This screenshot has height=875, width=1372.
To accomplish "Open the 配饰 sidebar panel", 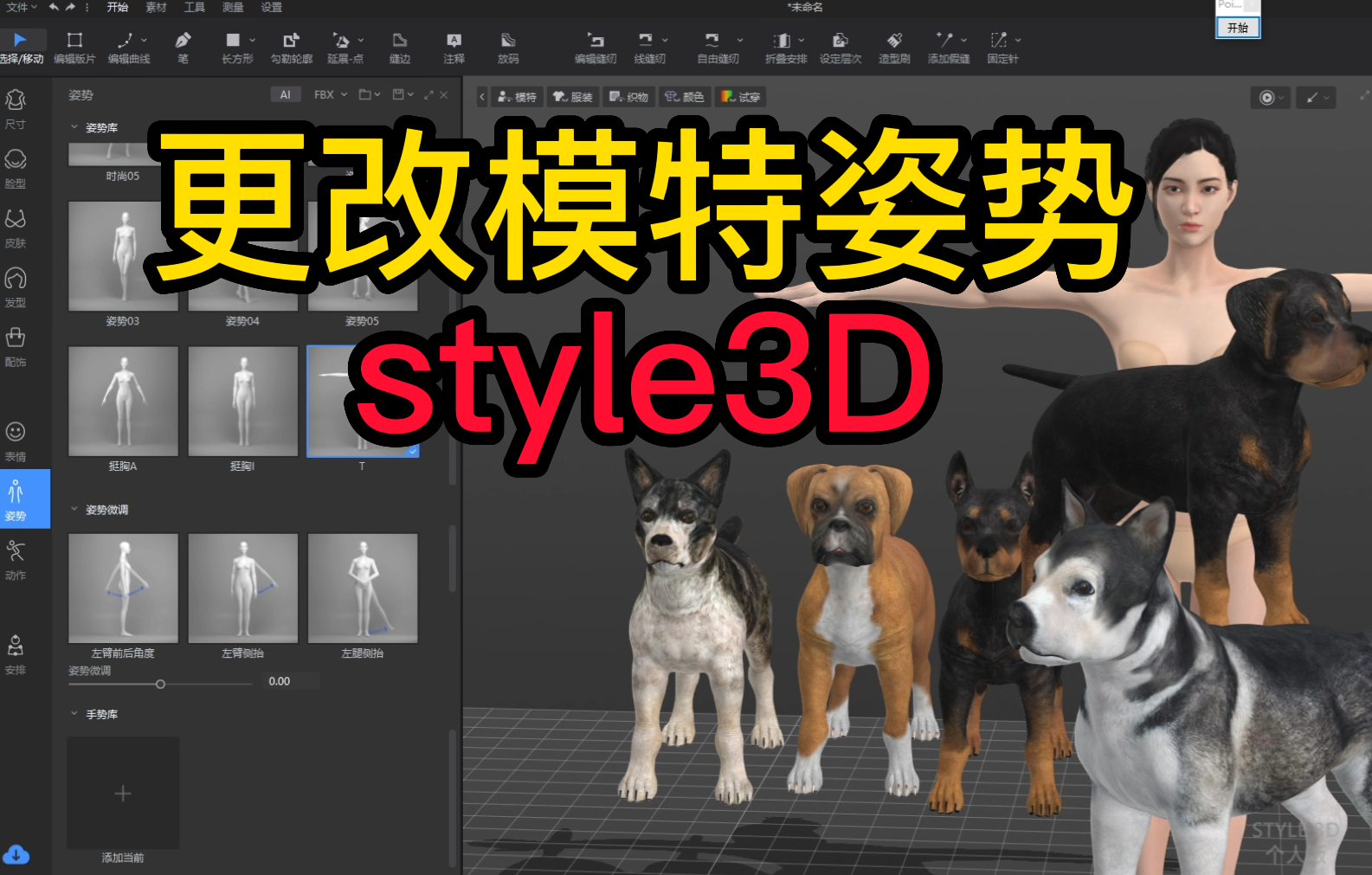I will pos(16,347).
